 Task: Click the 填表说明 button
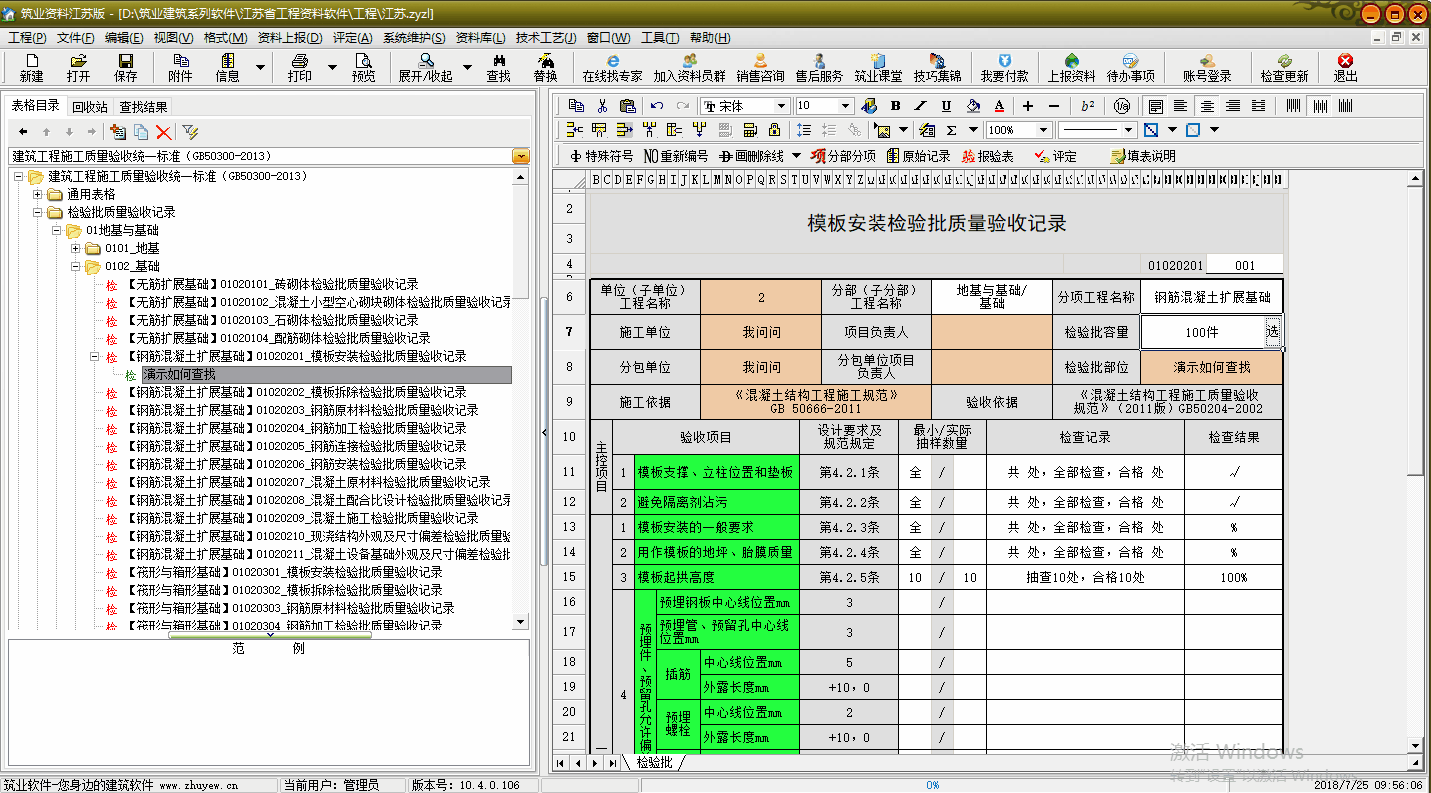coord(1143,156)
